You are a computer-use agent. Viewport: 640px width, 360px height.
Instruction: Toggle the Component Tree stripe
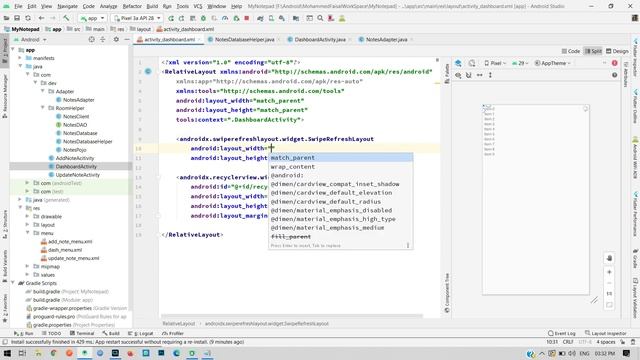pos(447,293)
